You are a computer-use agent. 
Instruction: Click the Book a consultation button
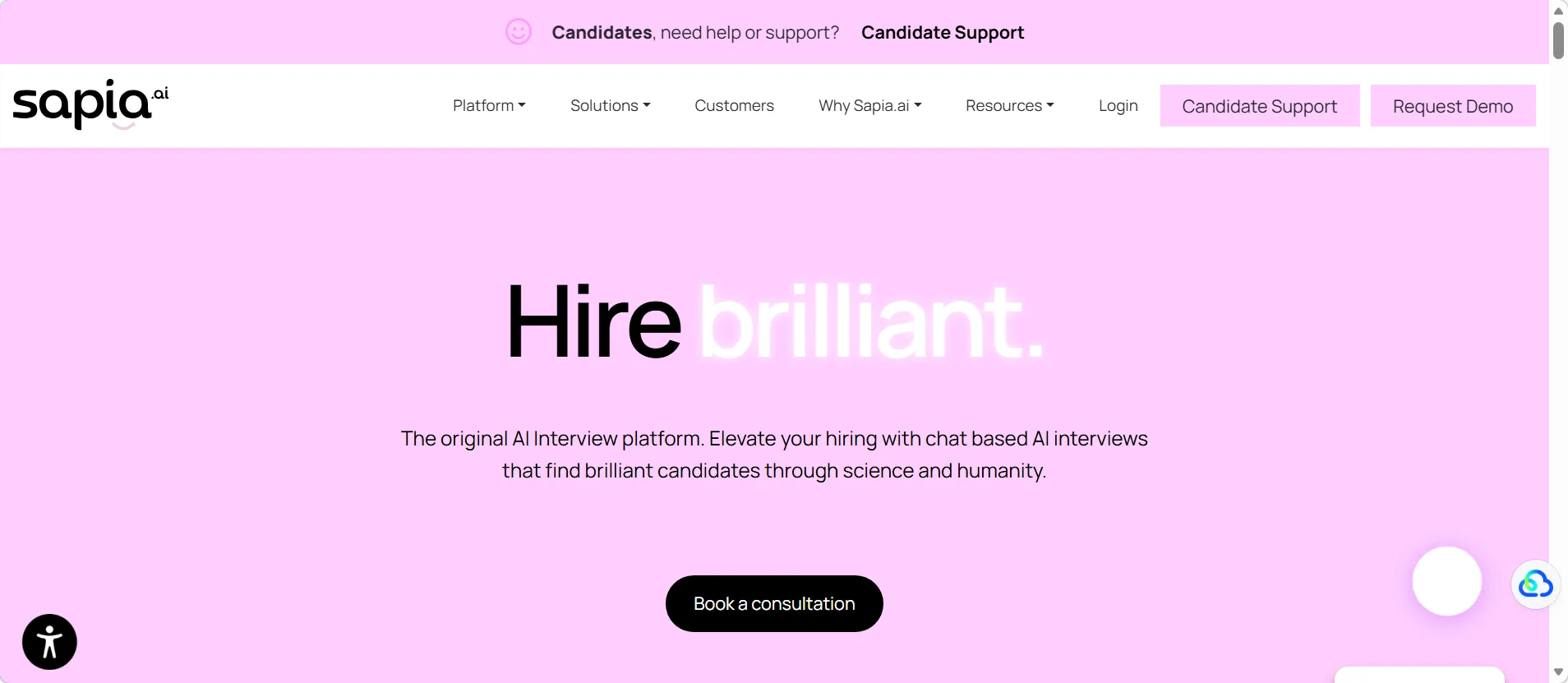coord(774,603)
